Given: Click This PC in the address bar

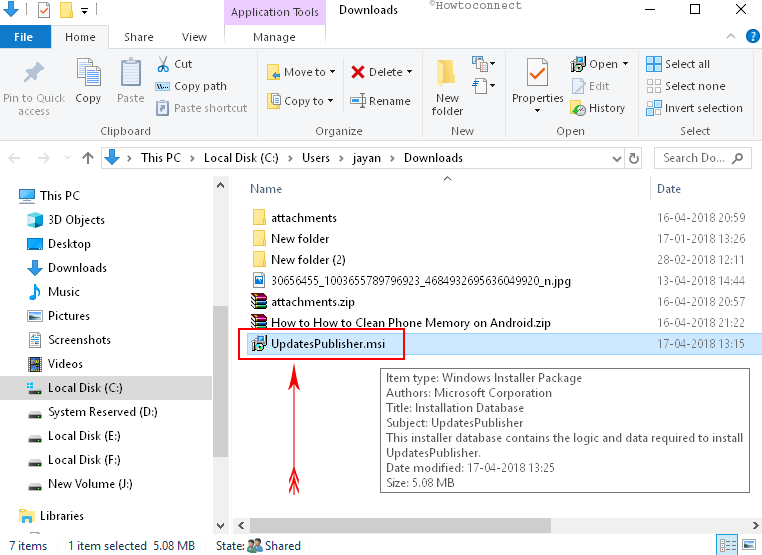Looking at the screenshot, I should (160, 158).
